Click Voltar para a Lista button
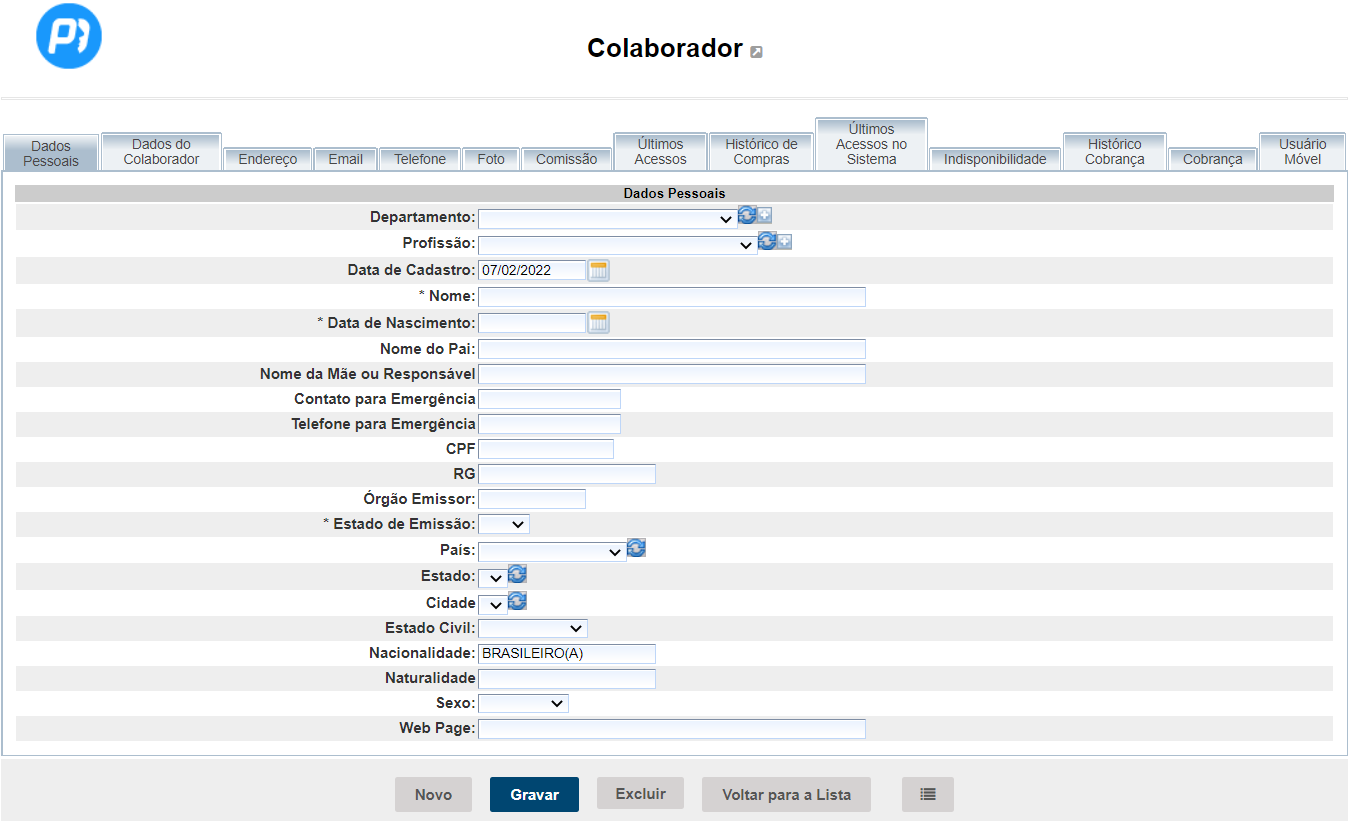The image size is (1348, 822). point(786,794)
